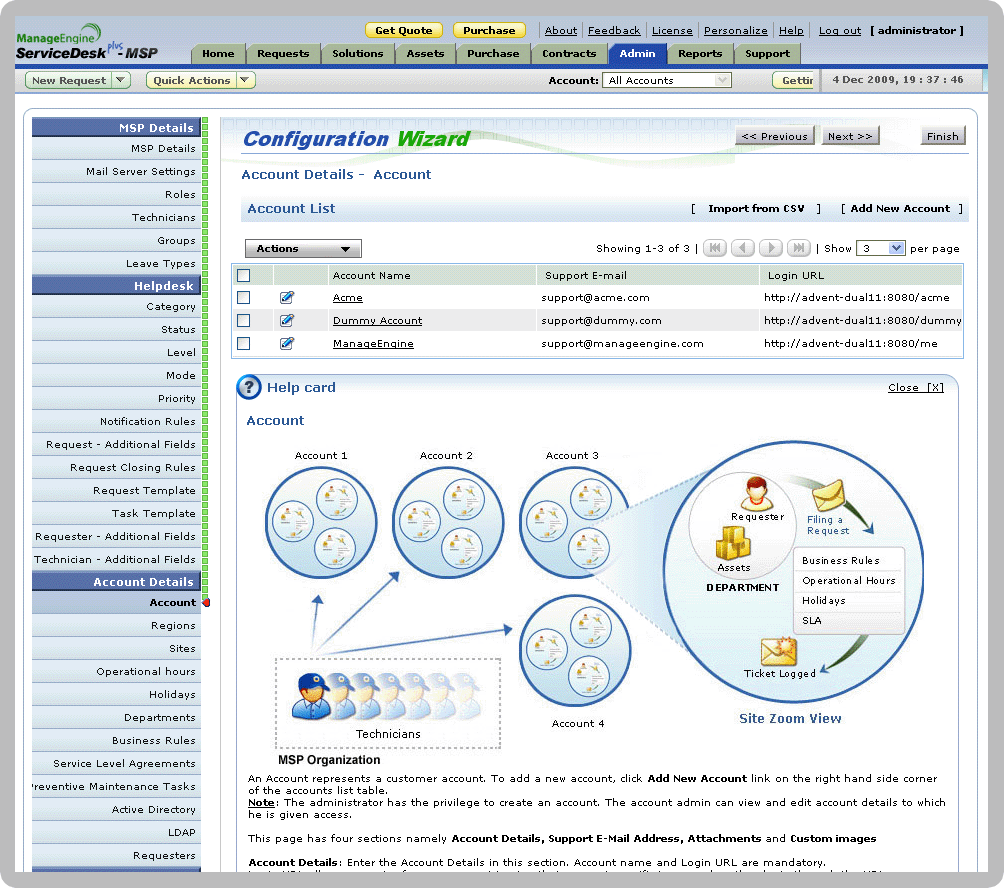Click the yellow Purchase button
The height and width of the screenshot is (888, 1004).
coord(489,30)
